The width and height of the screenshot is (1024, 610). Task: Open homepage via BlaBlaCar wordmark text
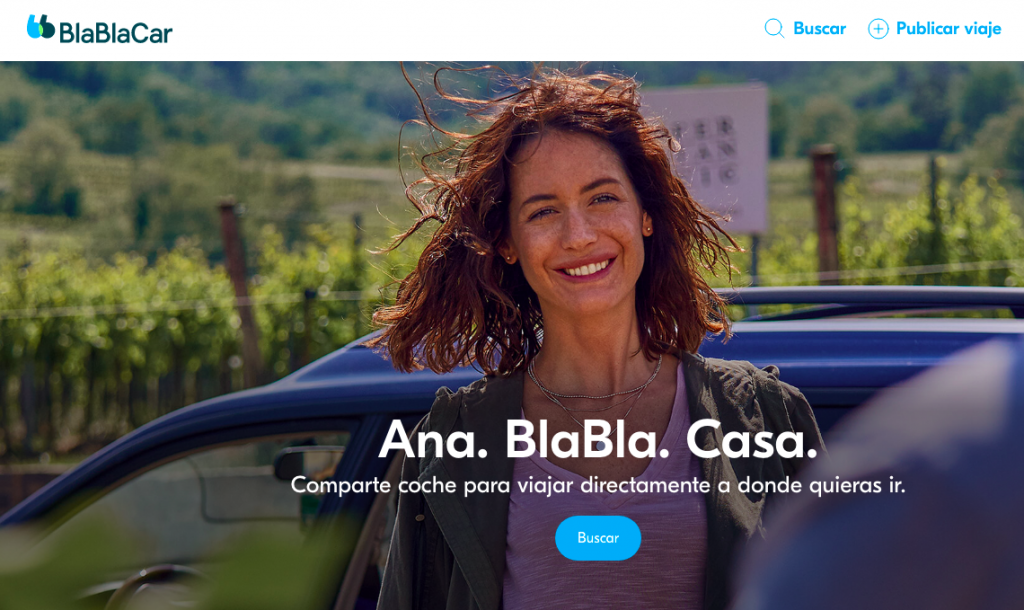tap(116, 33)
